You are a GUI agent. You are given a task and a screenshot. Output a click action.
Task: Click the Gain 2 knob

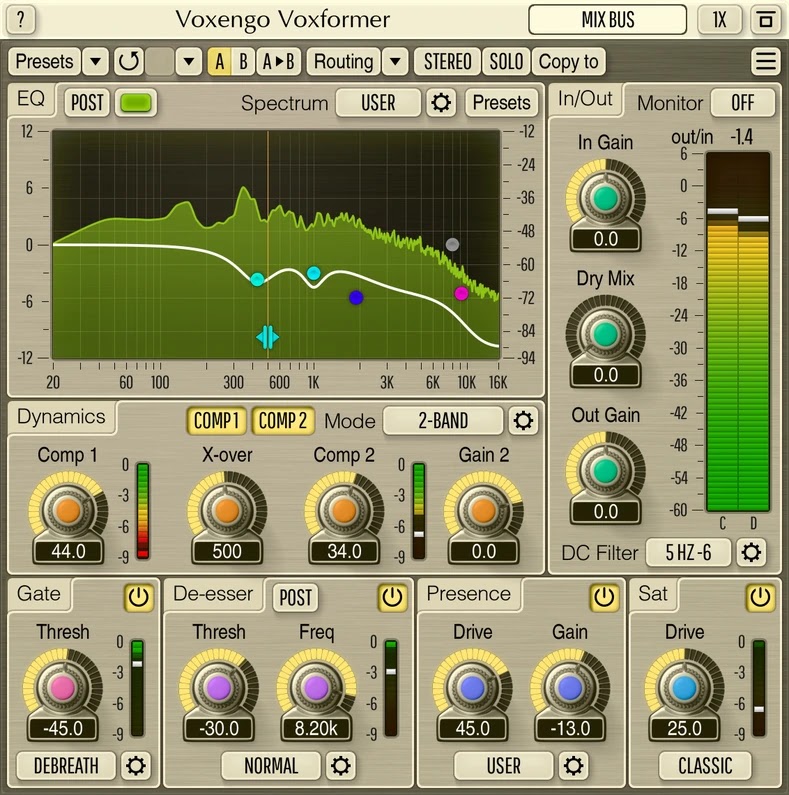pyautogui.click(x=483, y=511)
